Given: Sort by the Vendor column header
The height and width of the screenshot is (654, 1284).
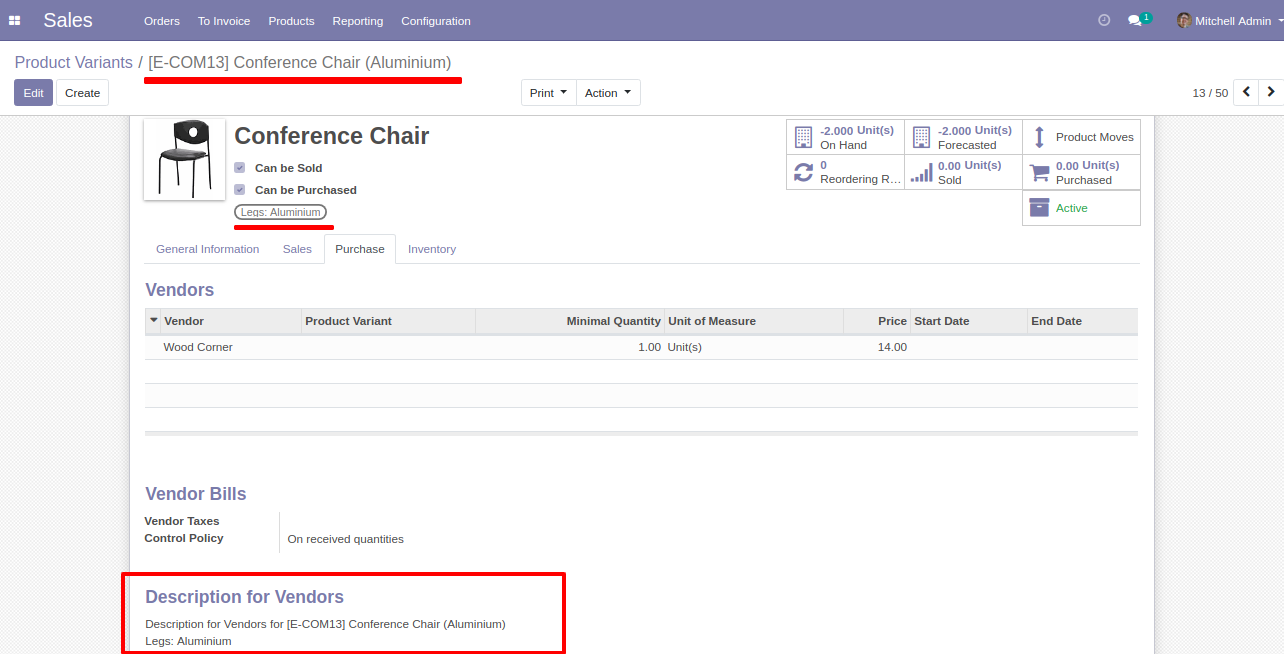Looking at the screenshot, I should click(x=231, y=321).
